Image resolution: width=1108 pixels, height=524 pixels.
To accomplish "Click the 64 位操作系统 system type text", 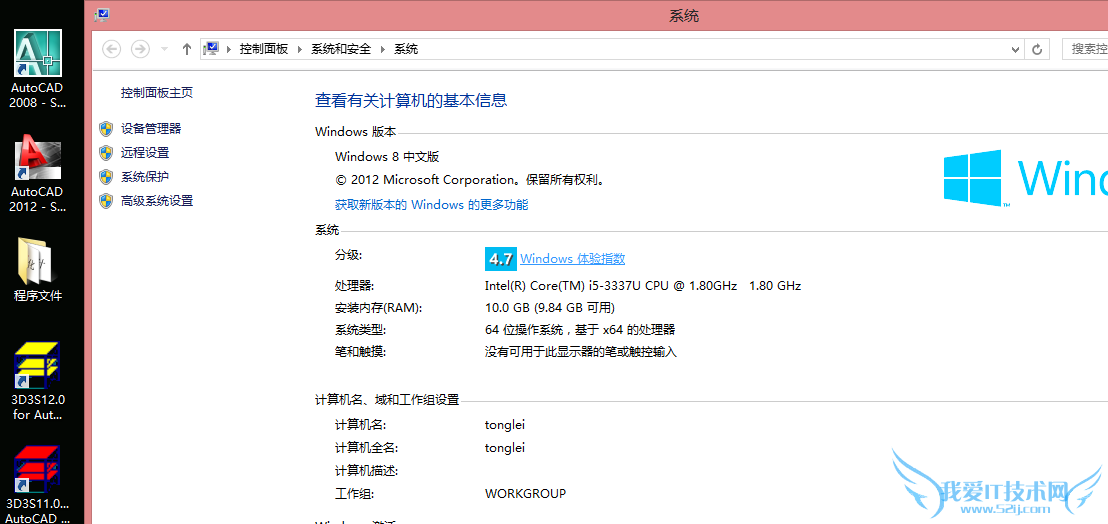I will [x=580, y=329].
